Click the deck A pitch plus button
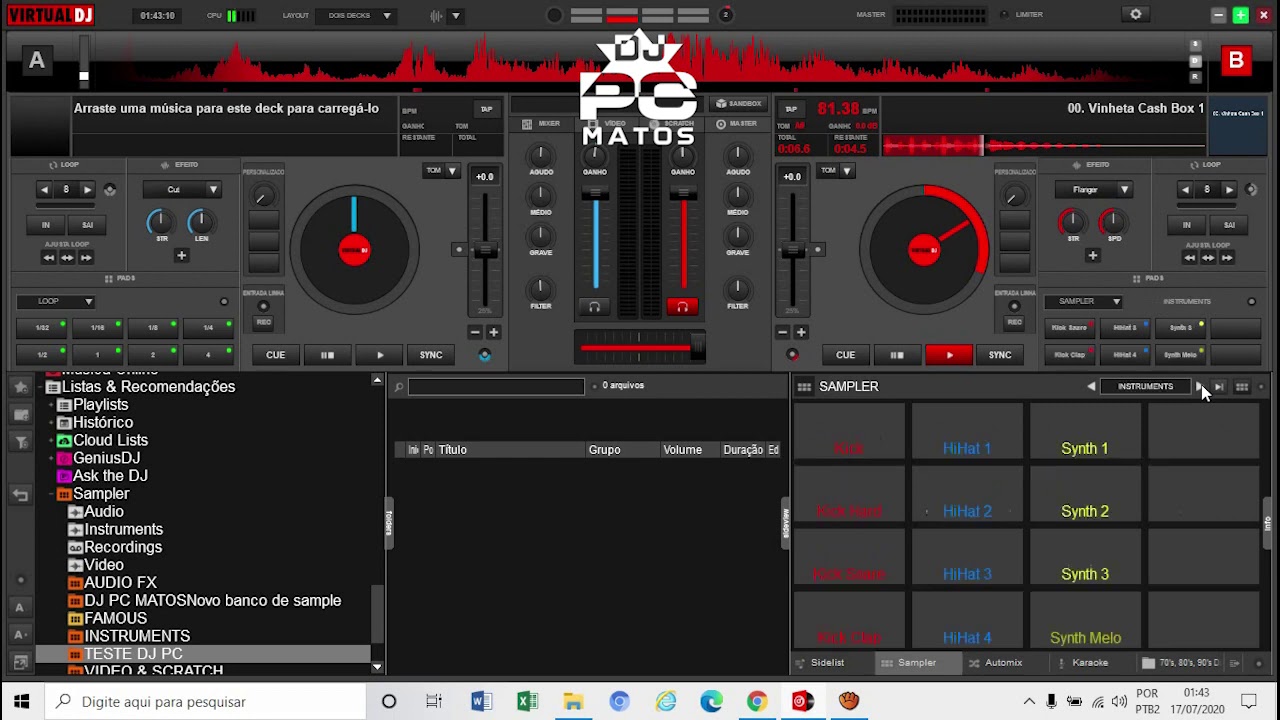This screenshot has height=720, width=1280. 493,332
